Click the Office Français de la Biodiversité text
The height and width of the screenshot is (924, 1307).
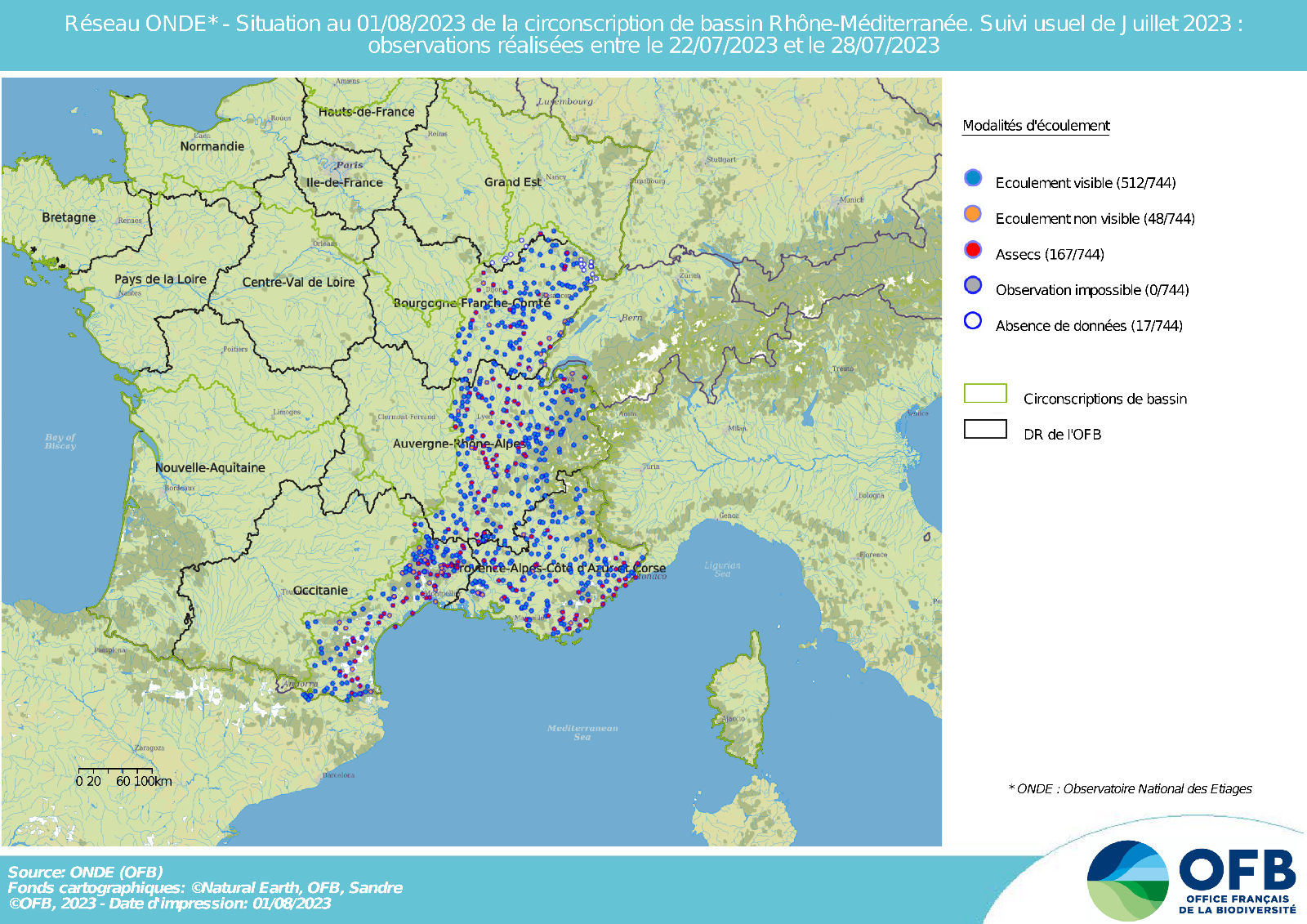pyautogui.click(x=1237, y=904)
